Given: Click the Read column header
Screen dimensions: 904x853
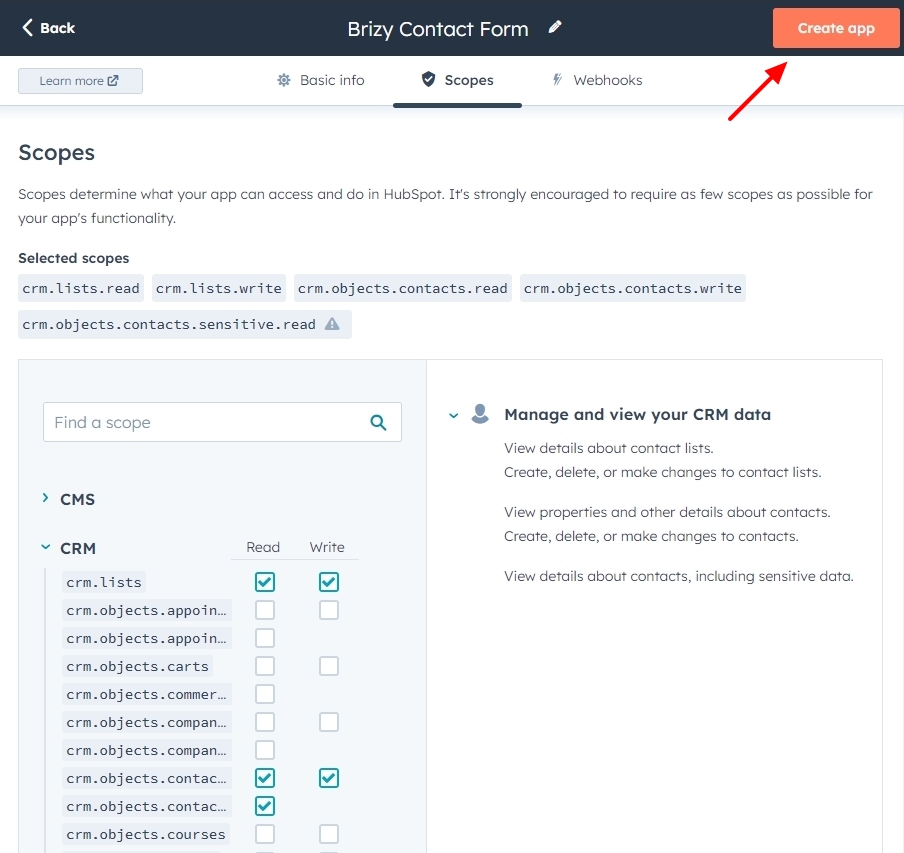Looking at the screenshot, I should (263, 547).
